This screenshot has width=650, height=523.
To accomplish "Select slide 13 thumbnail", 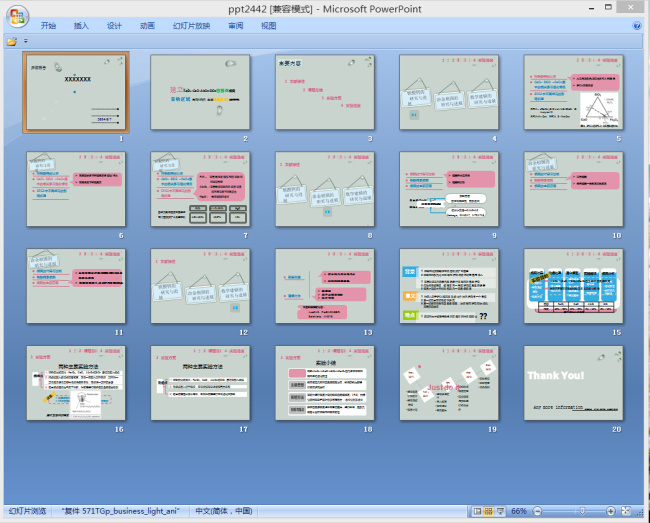I will pos(325,286).
